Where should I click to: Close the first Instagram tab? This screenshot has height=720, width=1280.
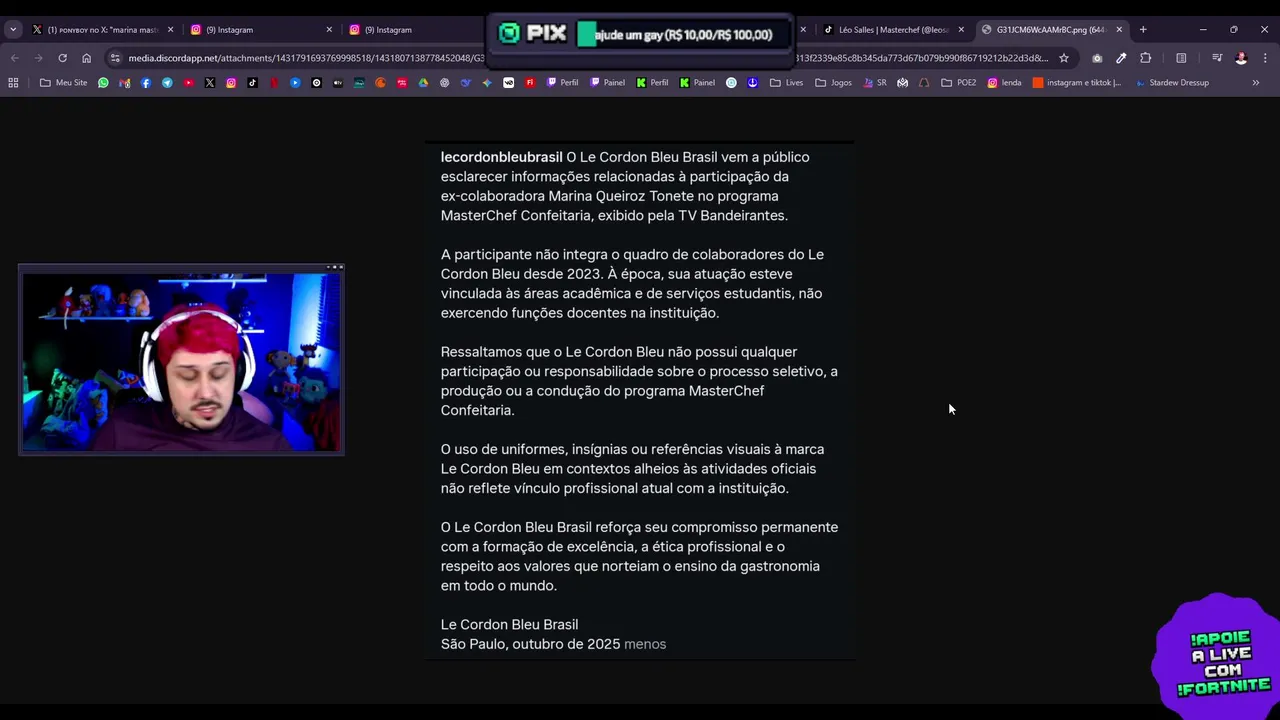[329, 30]
